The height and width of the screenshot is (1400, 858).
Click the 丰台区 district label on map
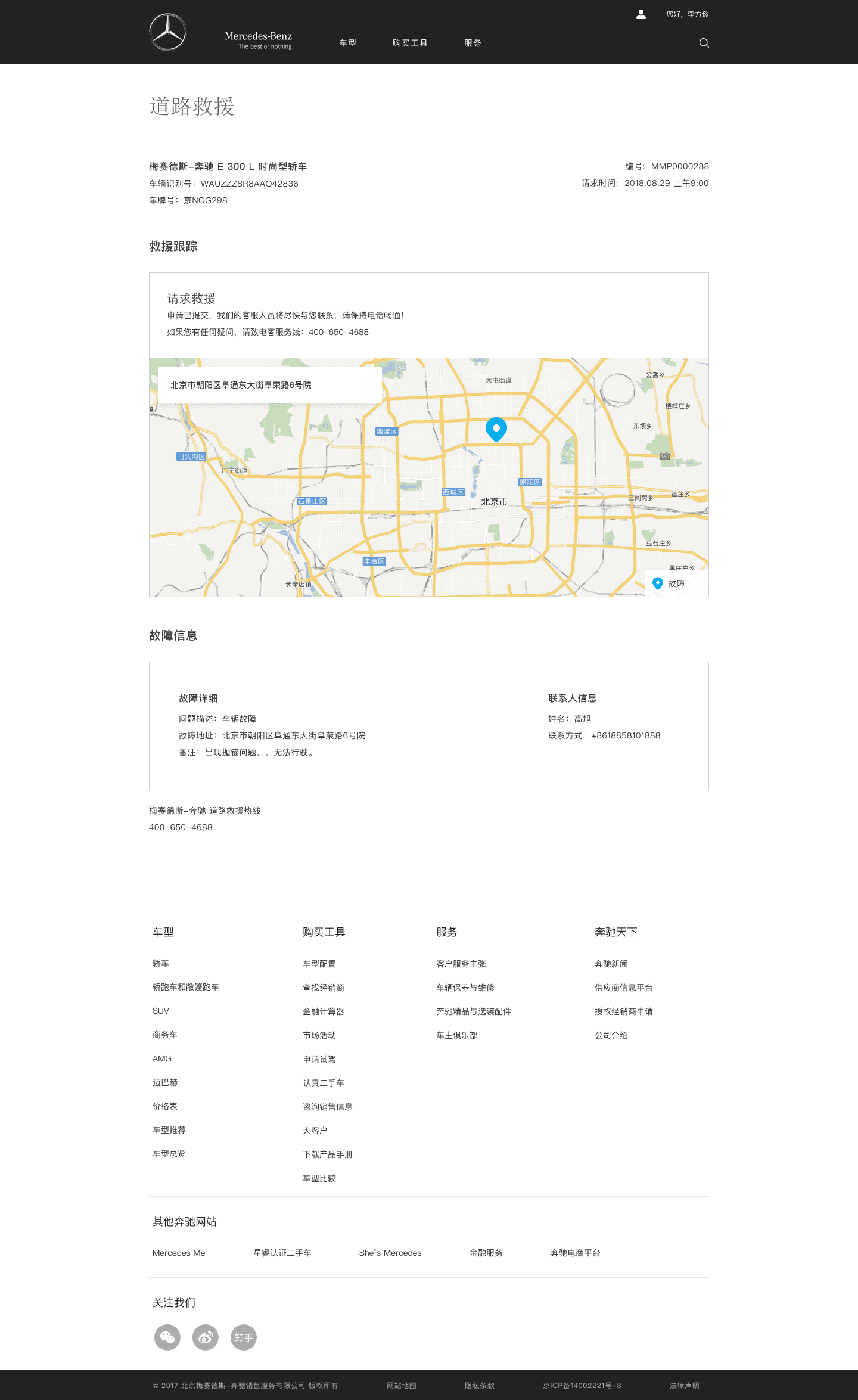[x=375, y=561]
